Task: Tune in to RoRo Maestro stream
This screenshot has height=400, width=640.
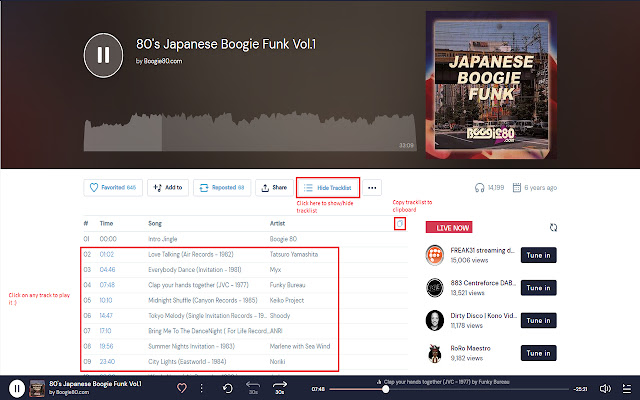Action: point(538,353)
